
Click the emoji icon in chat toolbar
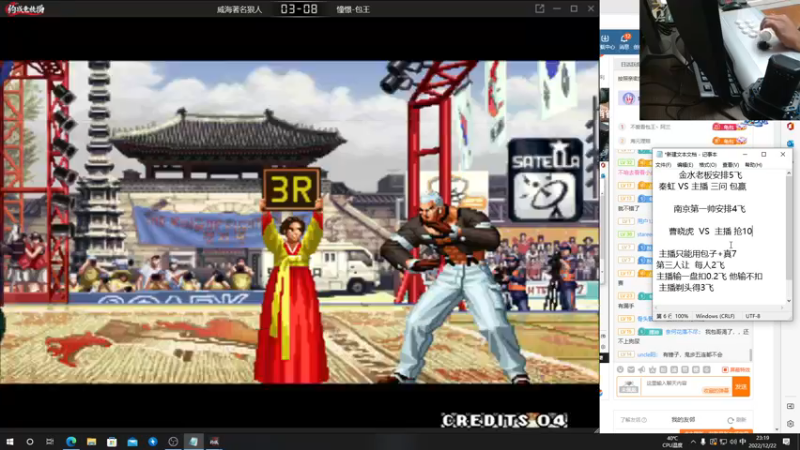point(620,369)
